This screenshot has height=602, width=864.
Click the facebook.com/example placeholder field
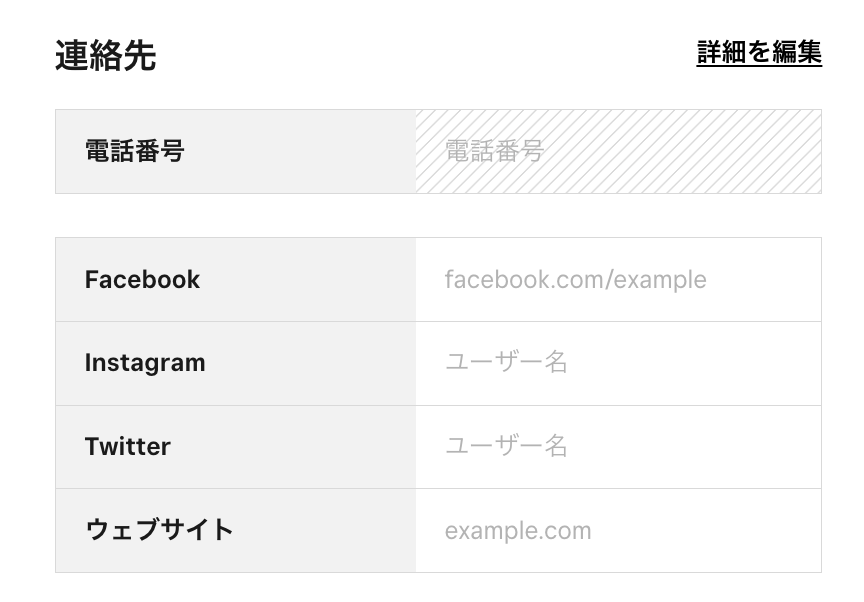point(618,280)
